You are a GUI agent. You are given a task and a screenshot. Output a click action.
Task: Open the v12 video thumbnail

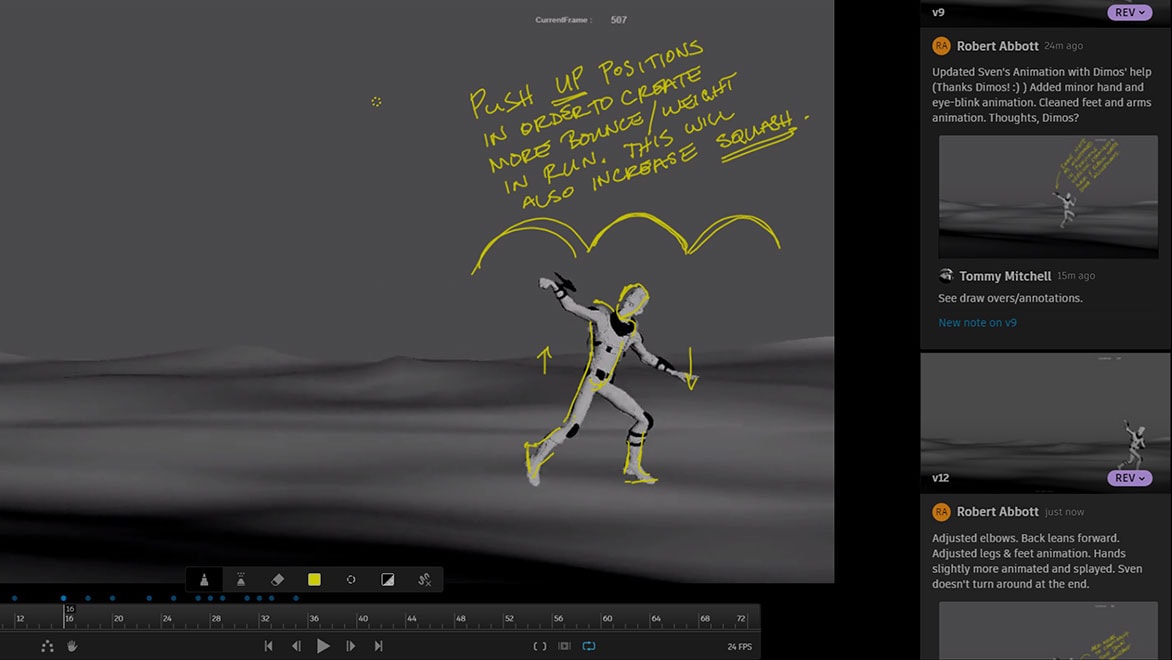tap(1047, 420)
